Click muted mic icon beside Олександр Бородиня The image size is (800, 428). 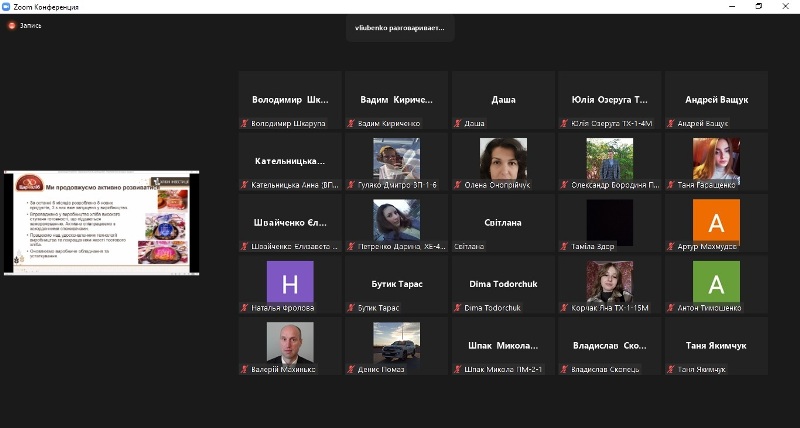(564, 185)
